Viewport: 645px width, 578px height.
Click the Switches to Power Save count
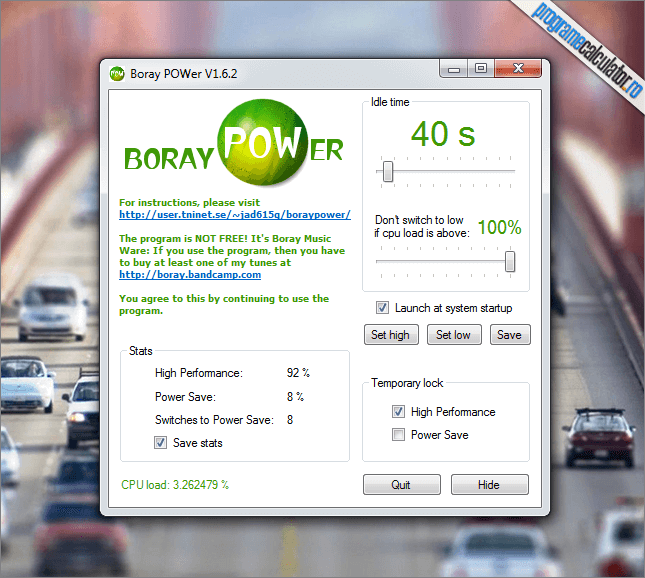290,420
